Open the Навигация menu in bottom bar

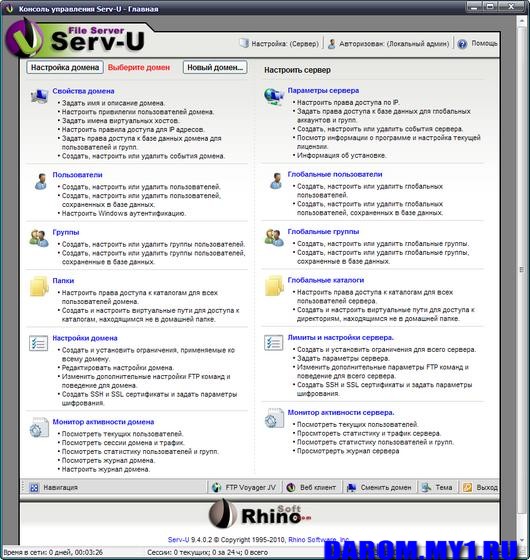click(54, 488)
